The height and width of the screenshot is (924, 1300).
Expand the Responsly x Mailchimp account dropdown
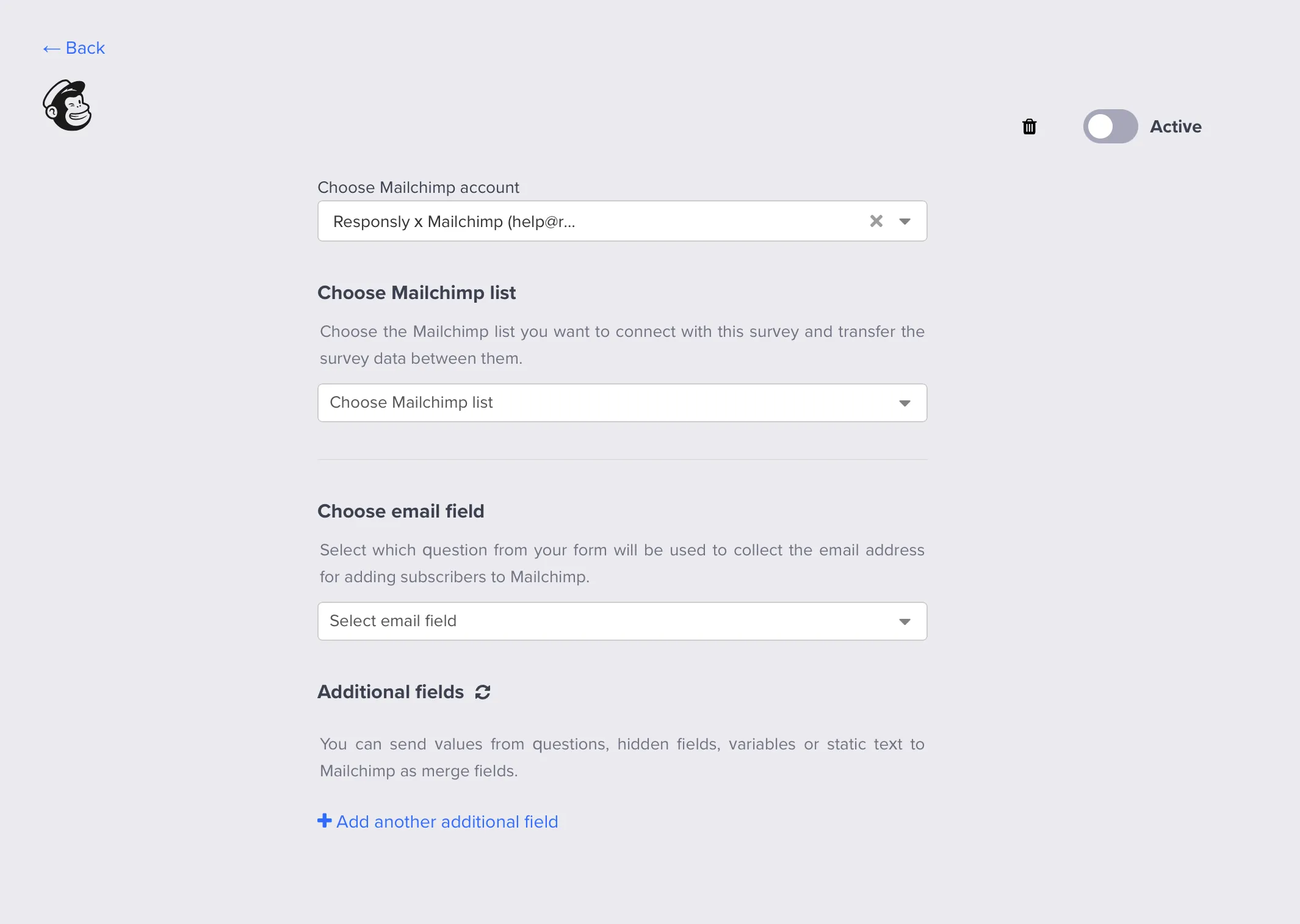pos(580,221)
